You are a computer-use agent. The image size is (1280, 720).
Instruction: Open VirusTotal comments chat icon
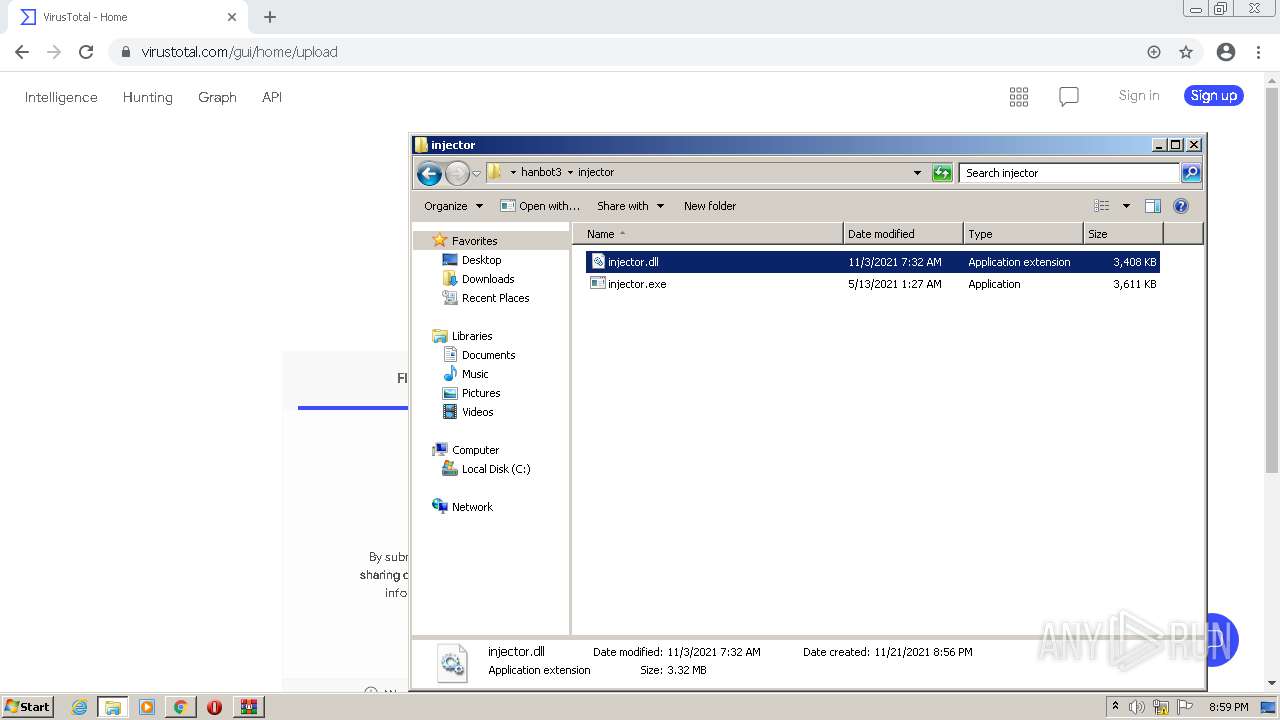pos(1069,96)
